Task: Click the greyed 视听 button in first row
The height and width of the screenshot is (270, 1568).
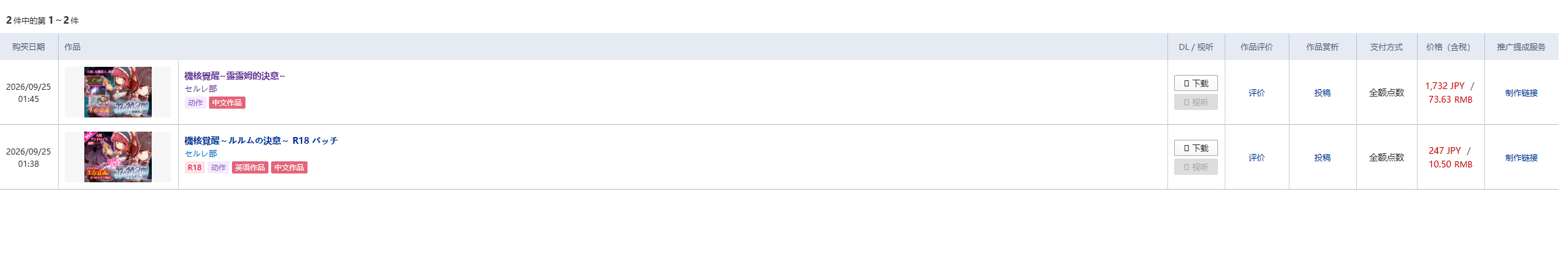Action: 1196,102
